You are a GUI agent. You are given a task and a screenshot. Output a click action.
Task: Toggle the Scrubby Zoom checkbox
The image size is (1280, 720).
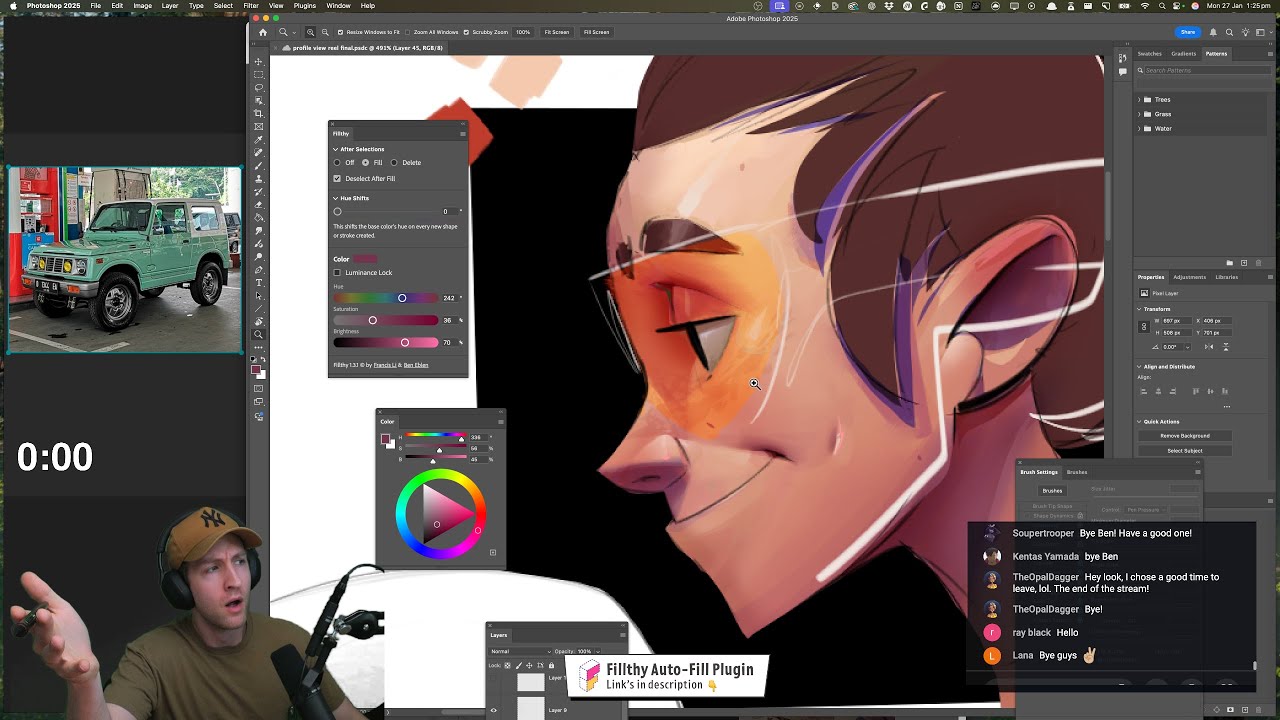466,32
